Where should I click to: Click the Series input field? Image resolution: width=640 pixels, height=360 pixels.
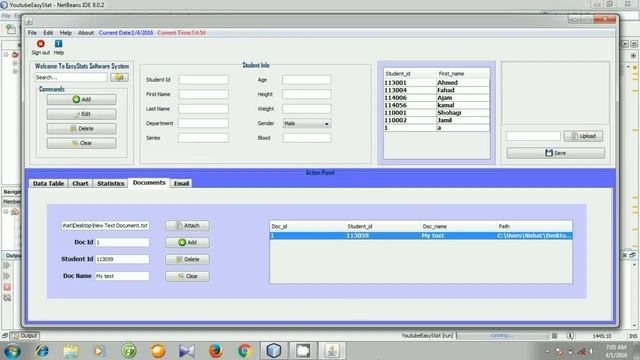(x=204, y=138)
